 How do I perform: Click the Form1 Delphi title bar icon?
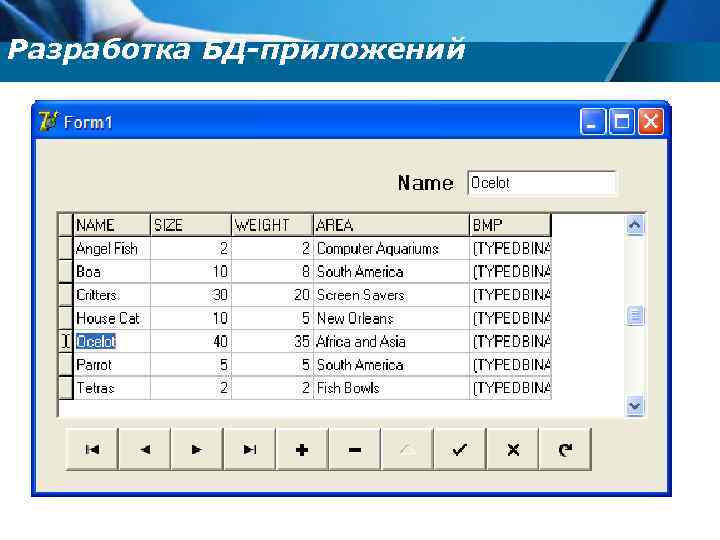[x=48, y=122]
